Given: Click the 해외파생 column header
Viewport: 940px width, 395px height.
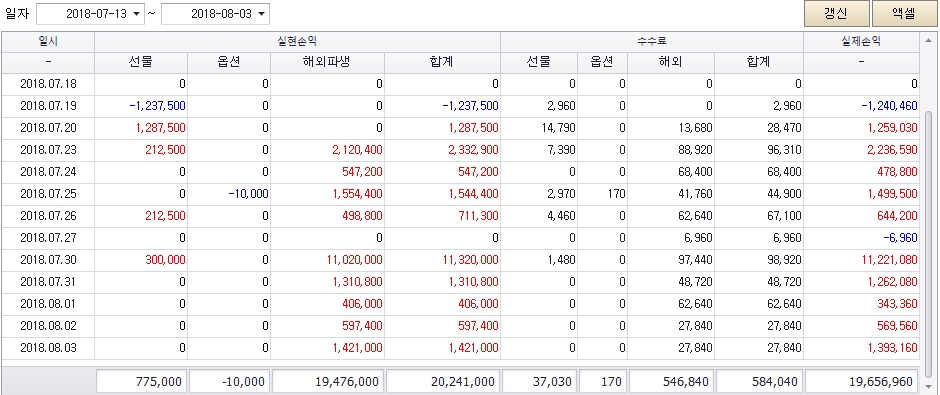Looking at the screenshot, I should [x=327, y=62].
